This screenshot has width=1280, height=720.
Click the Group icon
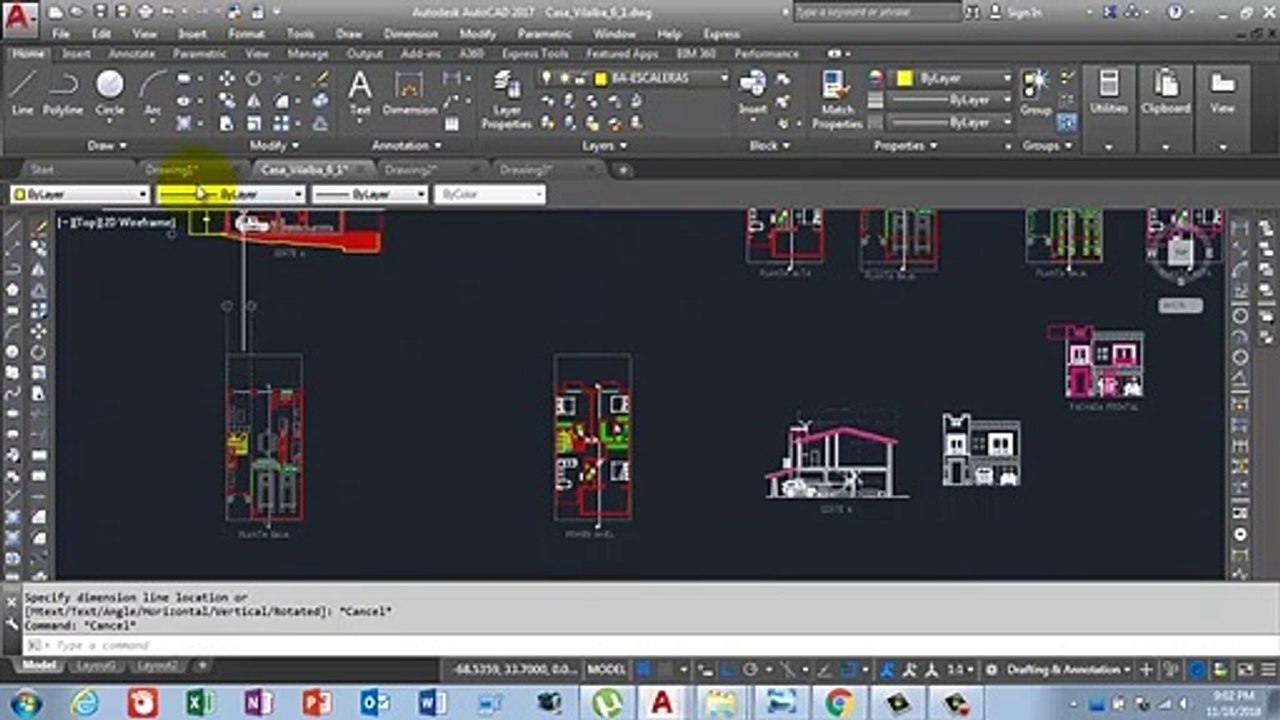tap(1035, 92)
